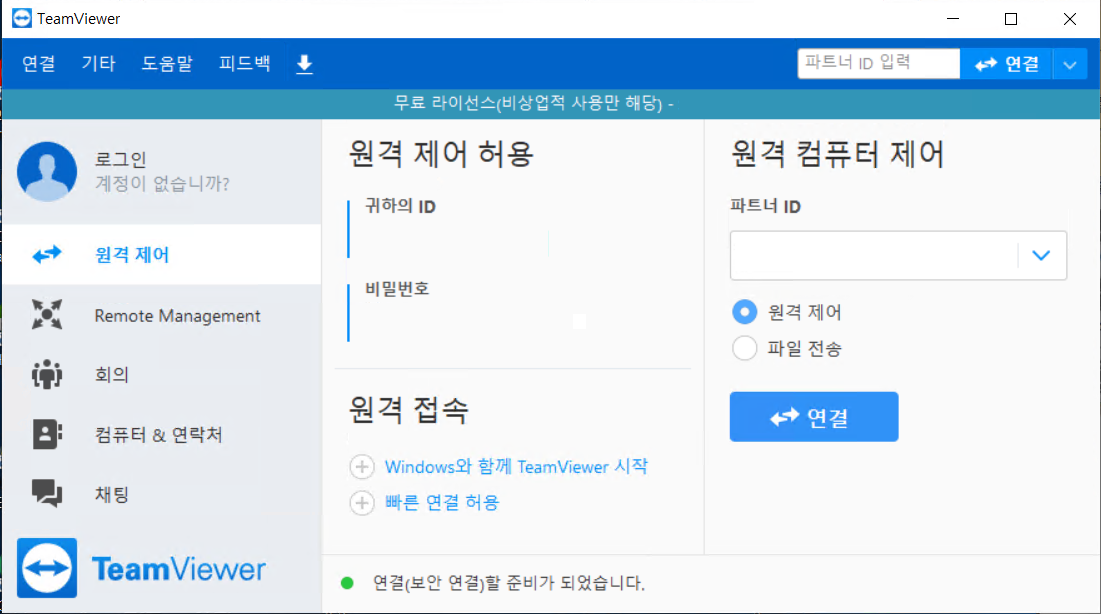Open 컴퓨터 & 연락처 in the sidebar
Image resolution: width=1101 pixels, height=614 pixels.
tap(161, 434)
